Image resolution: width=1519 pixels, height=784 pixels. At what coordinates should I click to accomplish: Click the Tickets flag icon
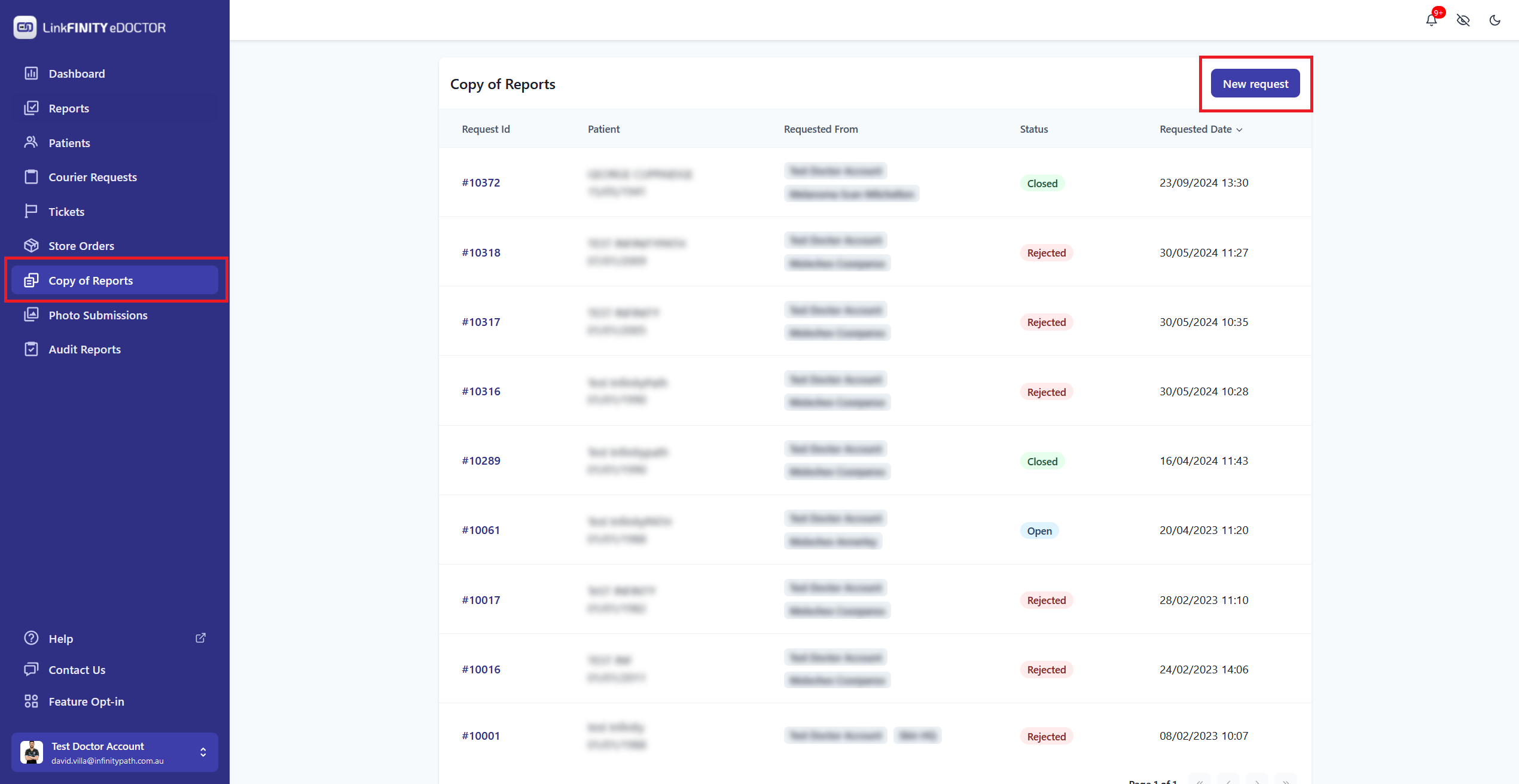31,211
